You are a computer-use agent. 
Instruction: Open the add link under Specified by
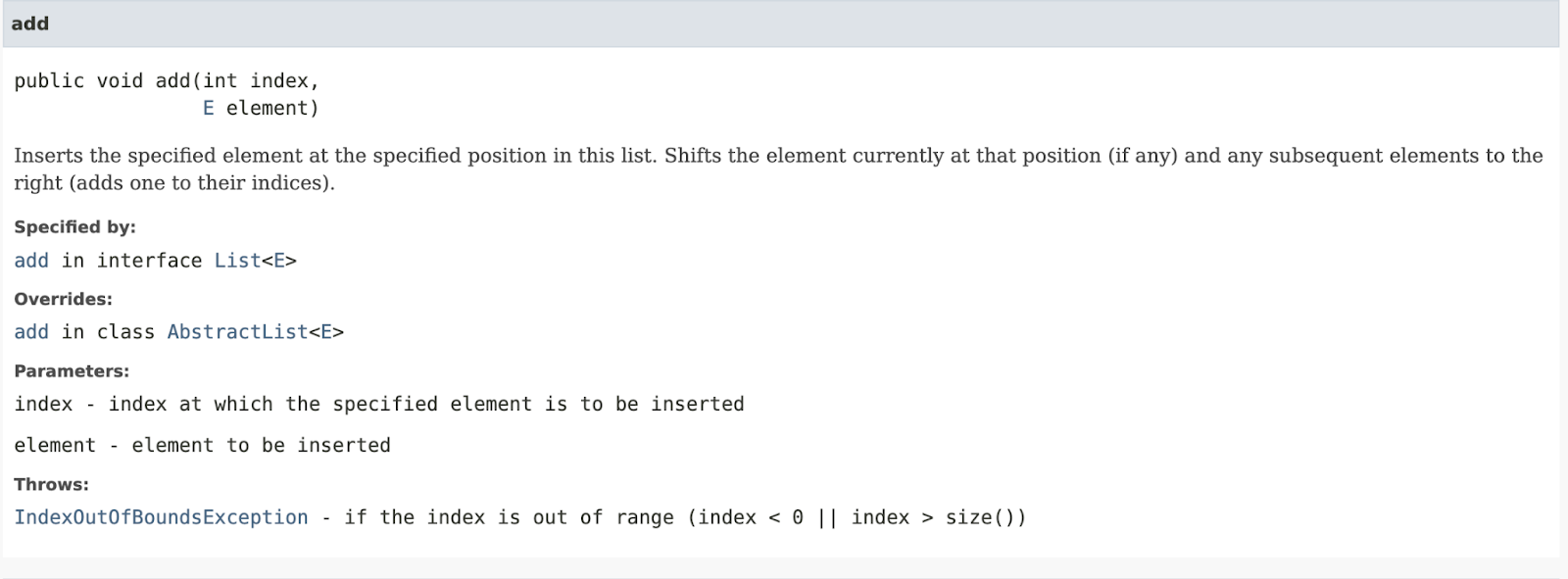click(31, 261)
